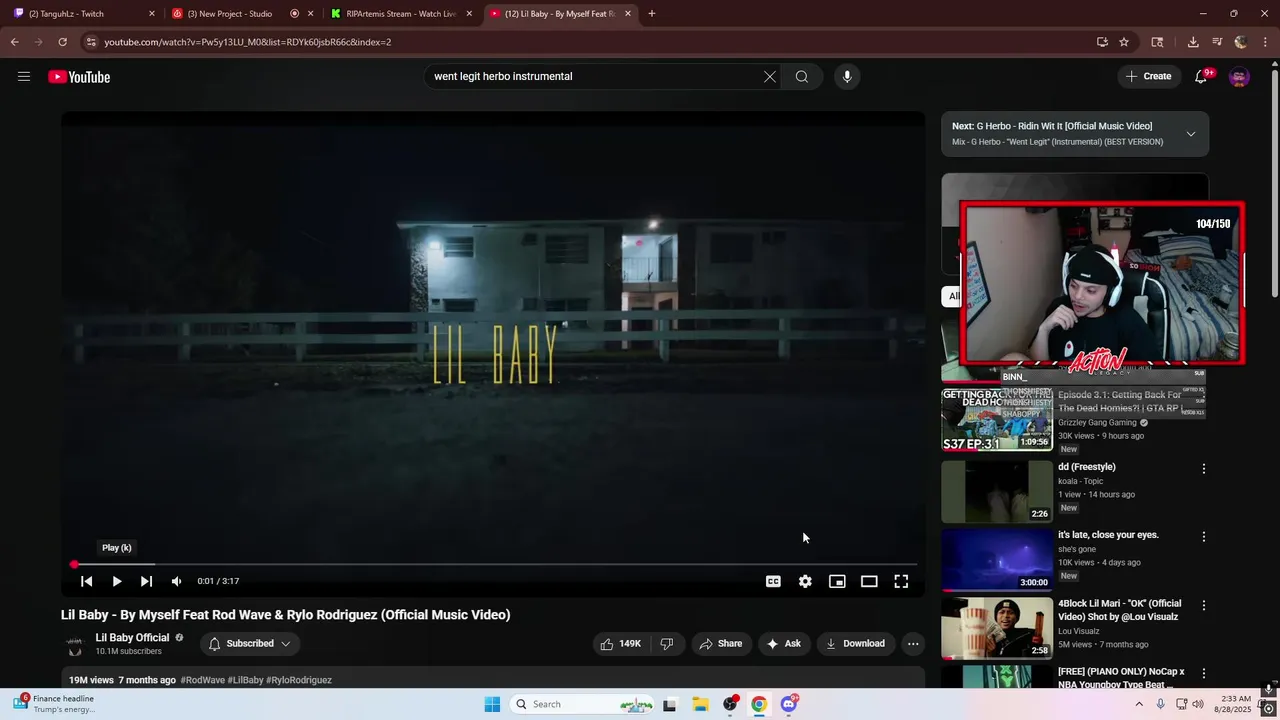
Task: Go back in browser history
Action: click(x=14, y=42)
